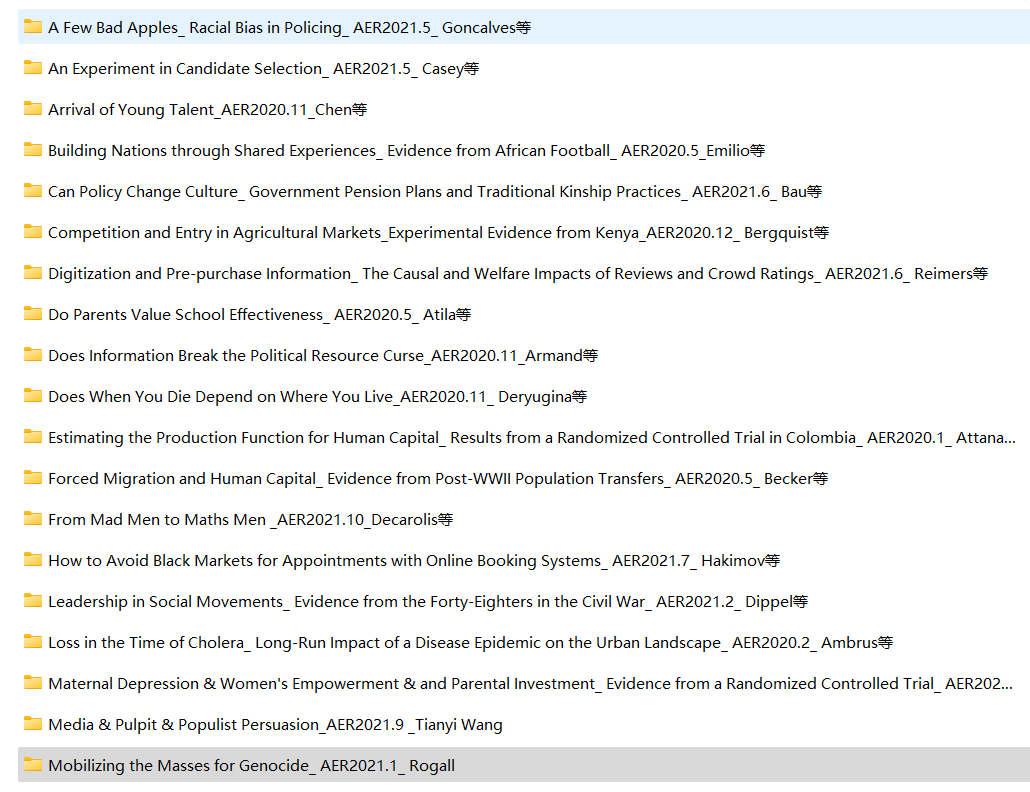This screenshot has width=1030, height=792.
Task: Click folder icon for Loss in the Time of Cholera
Action: click(x=33, y=642)
